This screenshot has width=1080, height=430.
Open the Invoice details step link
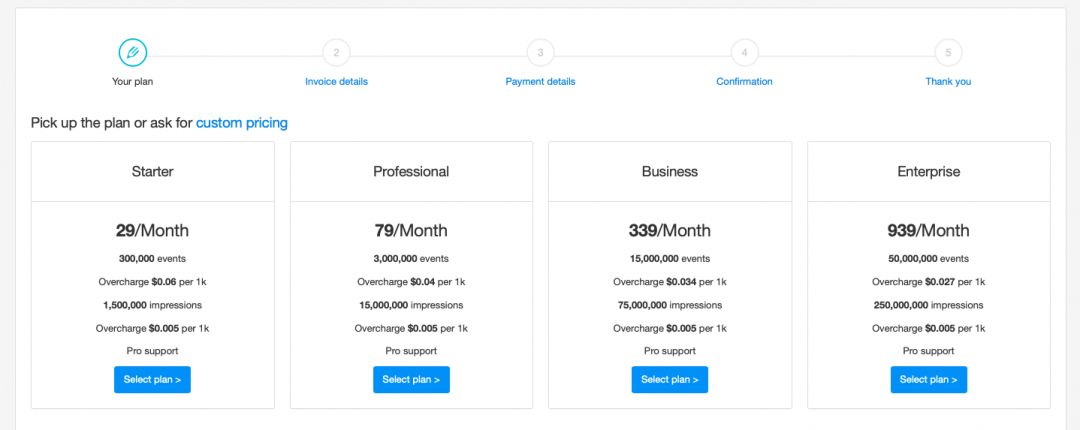pyautogui.click(x=336, y=81)
